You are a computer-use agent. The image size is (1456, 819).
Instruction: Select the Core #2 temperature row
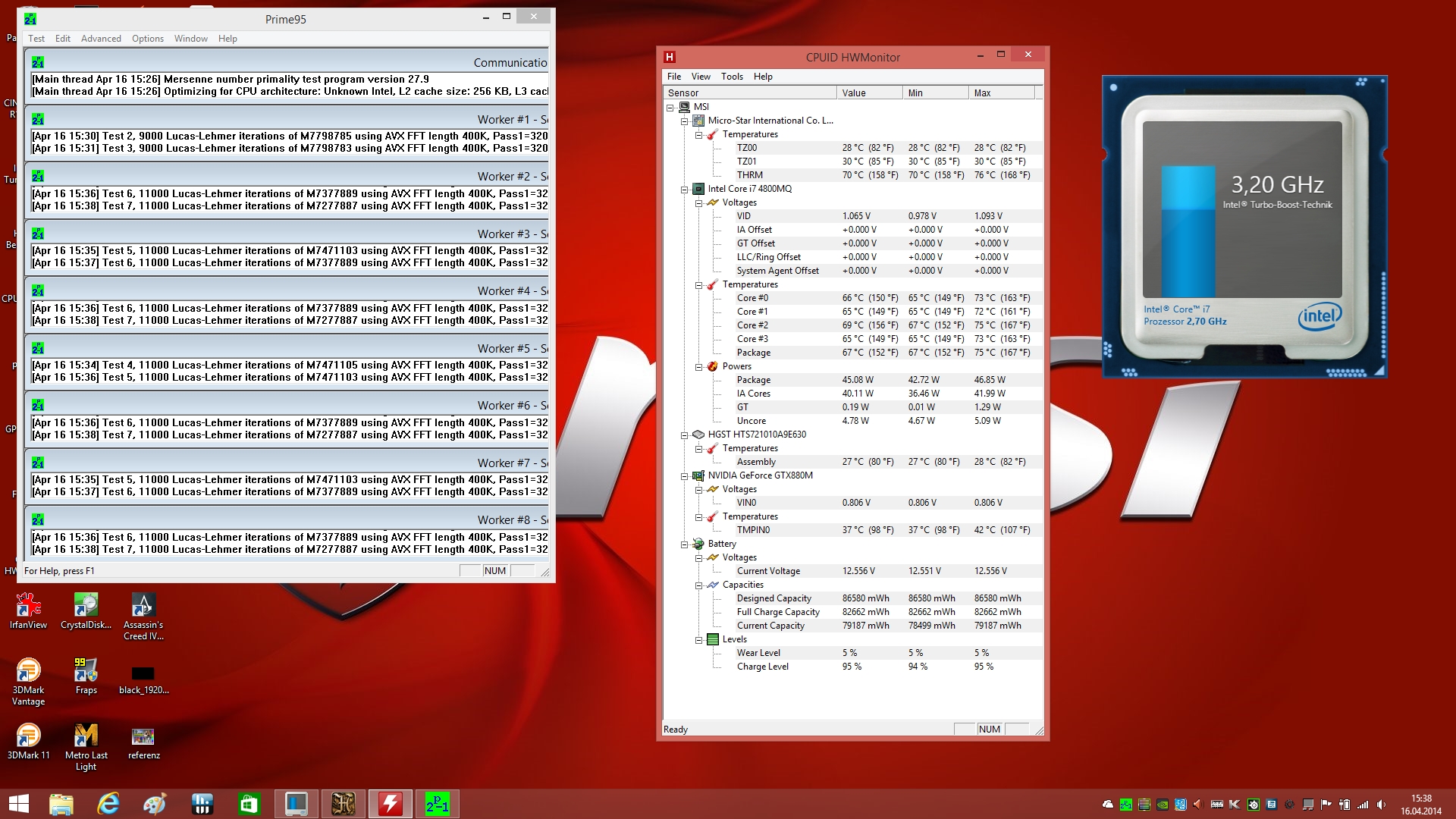[x=752, y=325]
